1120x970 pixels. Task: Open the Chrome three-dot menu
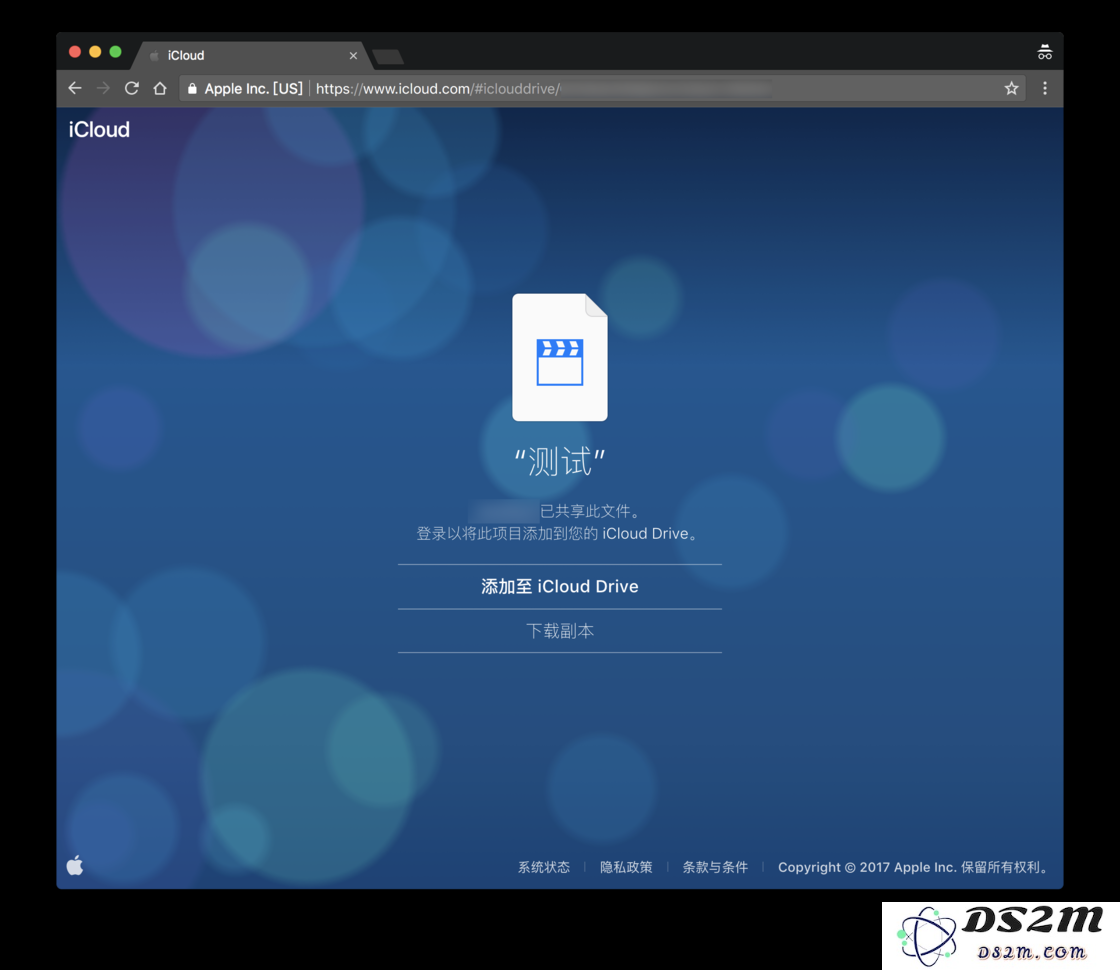[x=1045, y=89]
